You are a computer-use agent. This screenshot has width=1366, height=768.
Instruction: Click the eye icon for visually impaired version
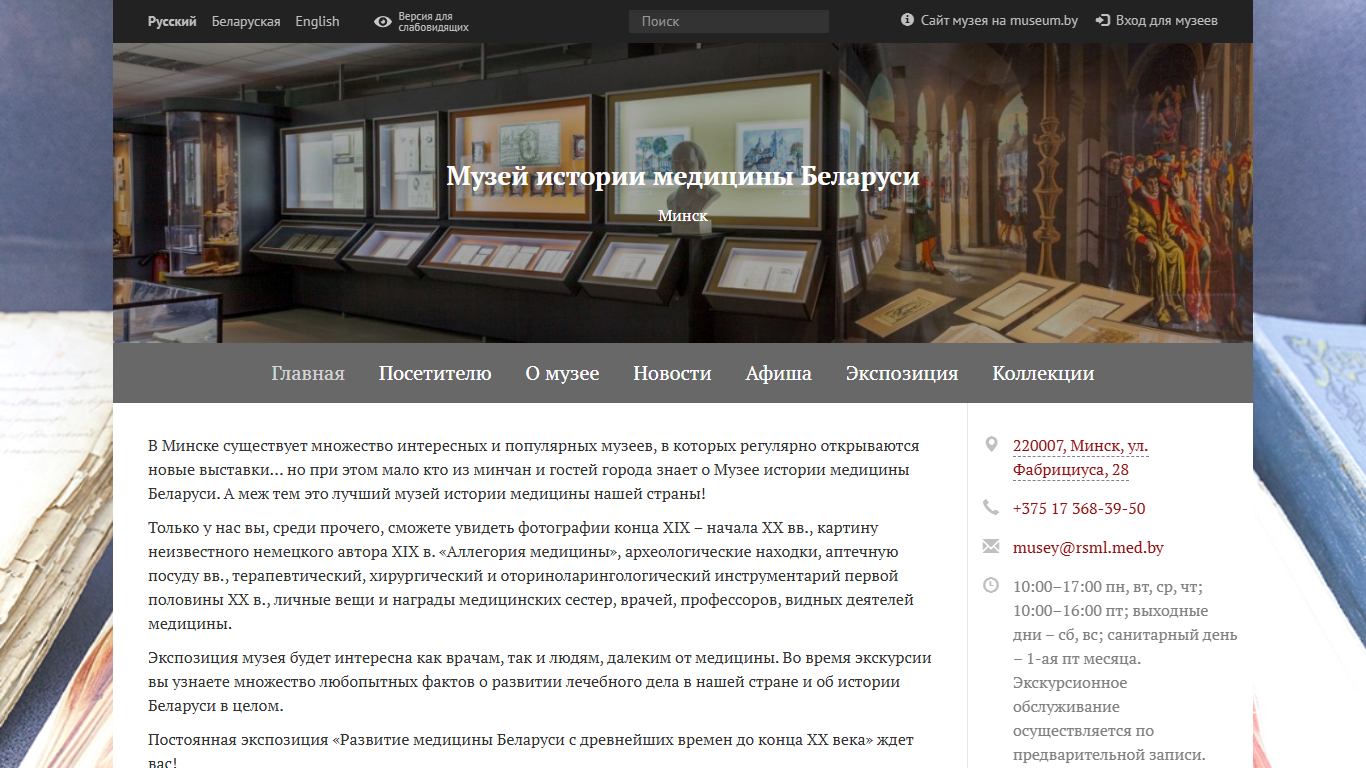[x=383, y=21]
